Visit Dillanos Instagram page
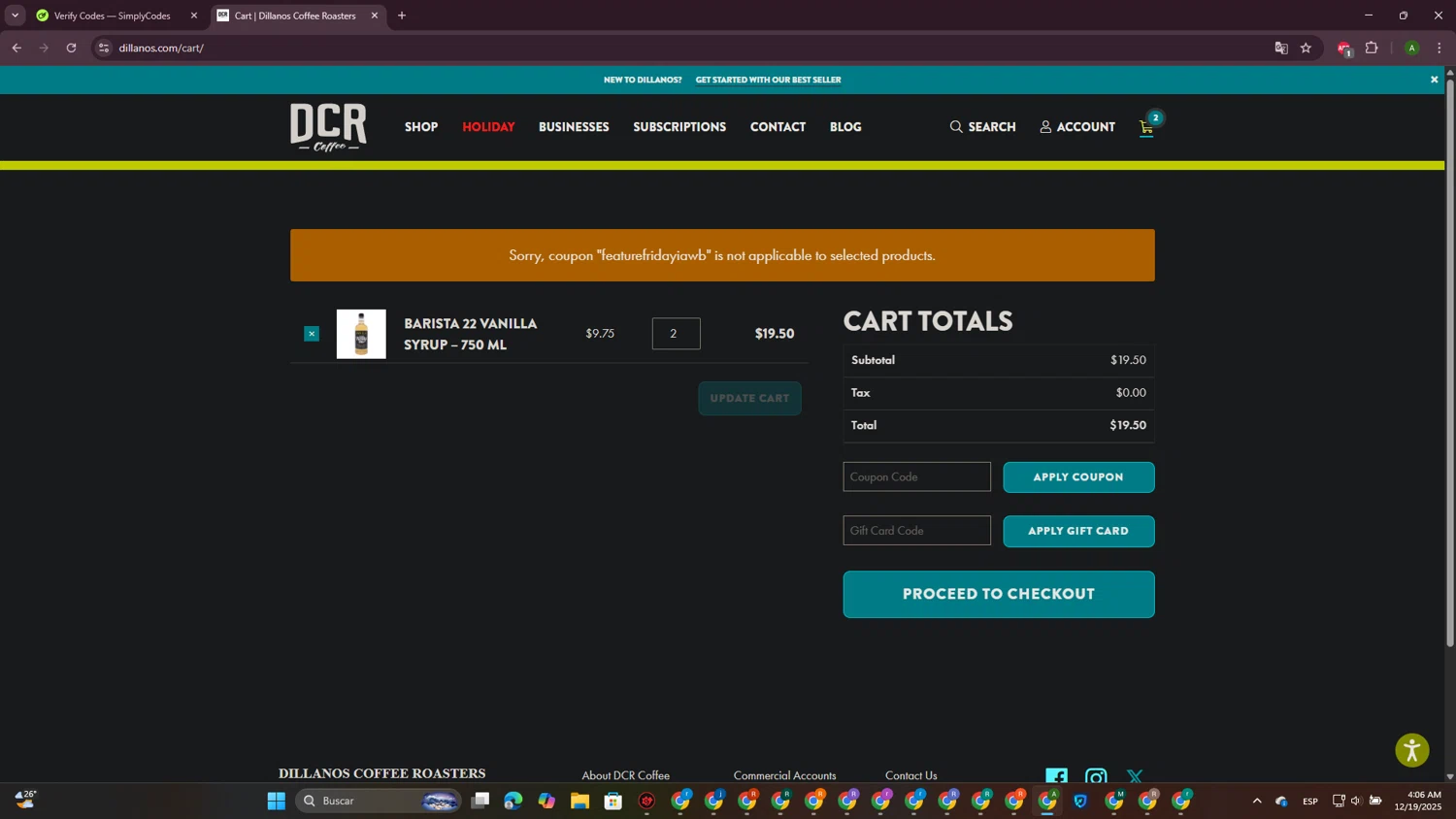This screenshot has height=819, width=1456. (x=1096, y=776)
